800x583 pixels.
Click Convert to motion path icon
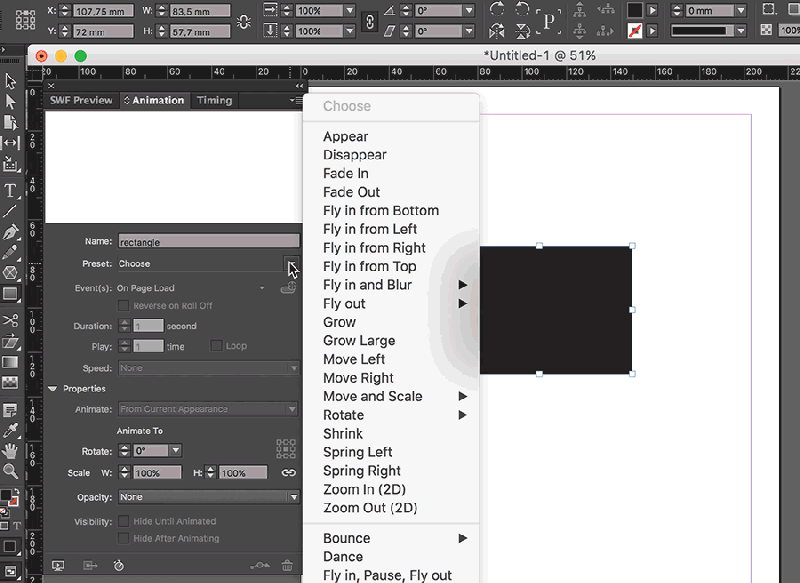point(260,565)
